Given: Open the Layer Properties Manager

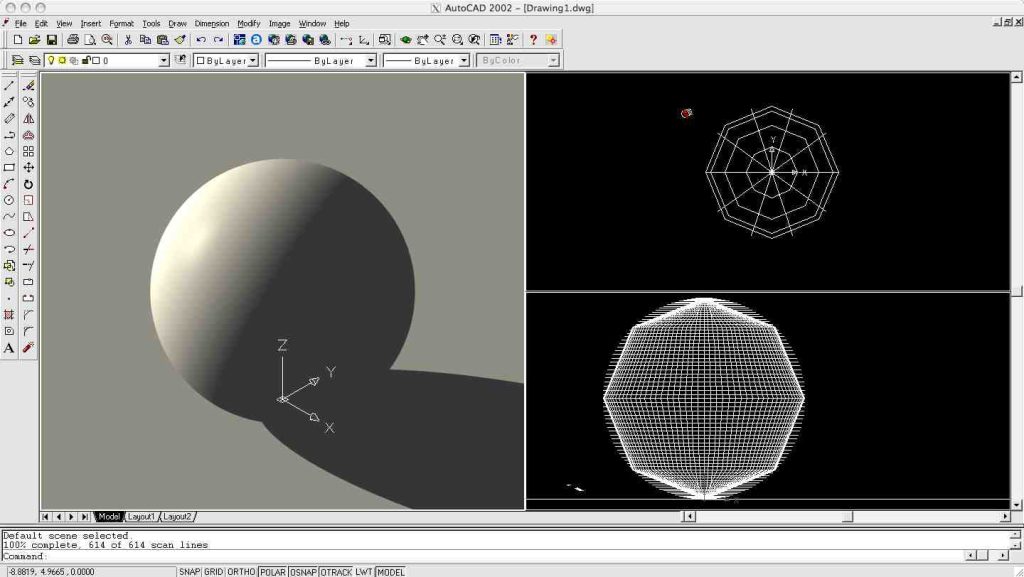Looking at the screenshot, I should coord(16,59).
